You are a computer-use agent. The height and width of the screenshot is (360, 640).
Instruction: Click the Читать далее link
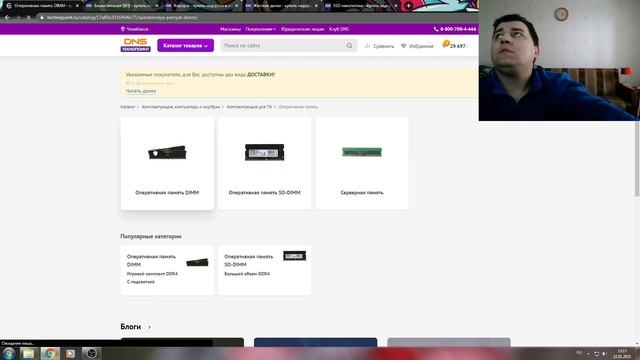click(x=141, y=91)
